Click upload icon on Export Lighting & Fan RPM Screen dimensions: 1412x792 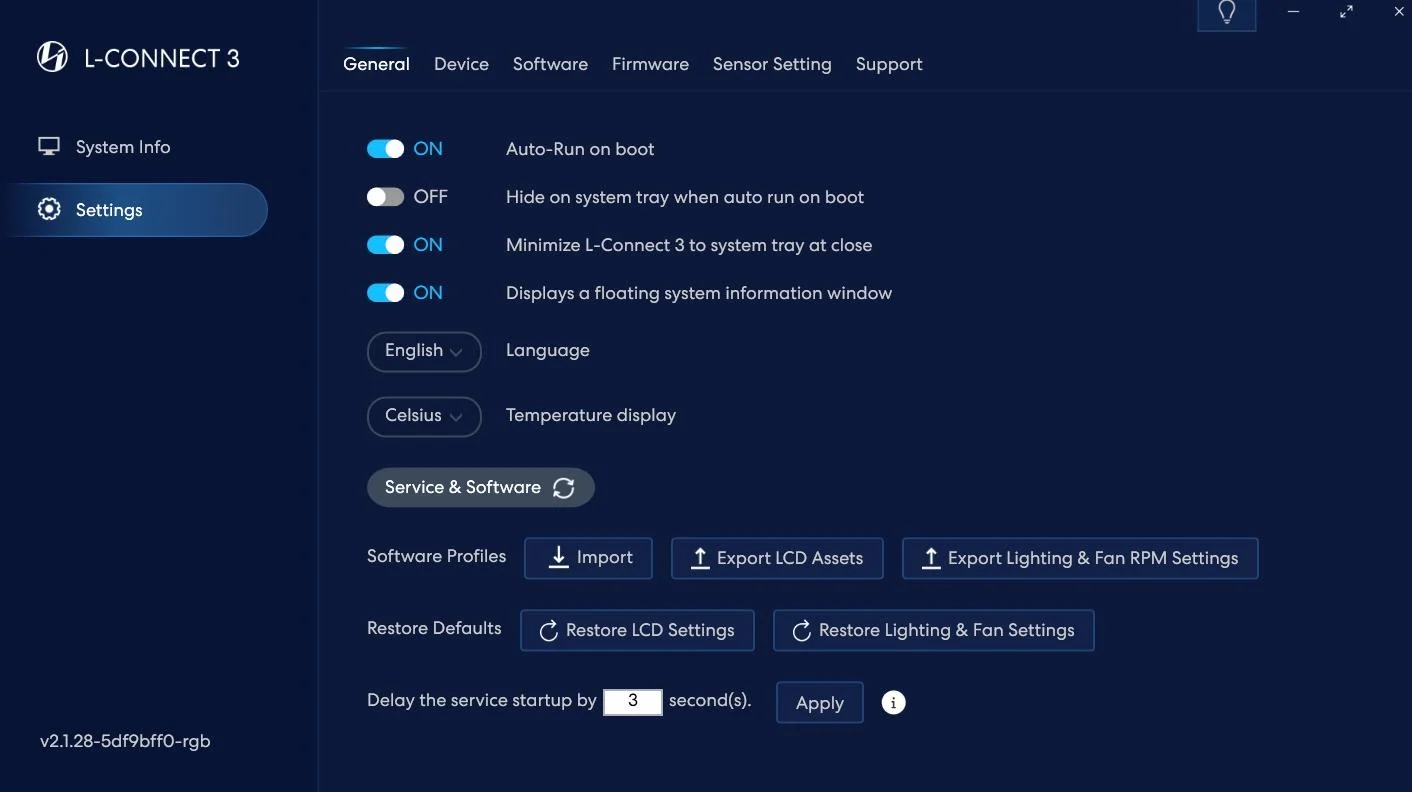[931, 558]
